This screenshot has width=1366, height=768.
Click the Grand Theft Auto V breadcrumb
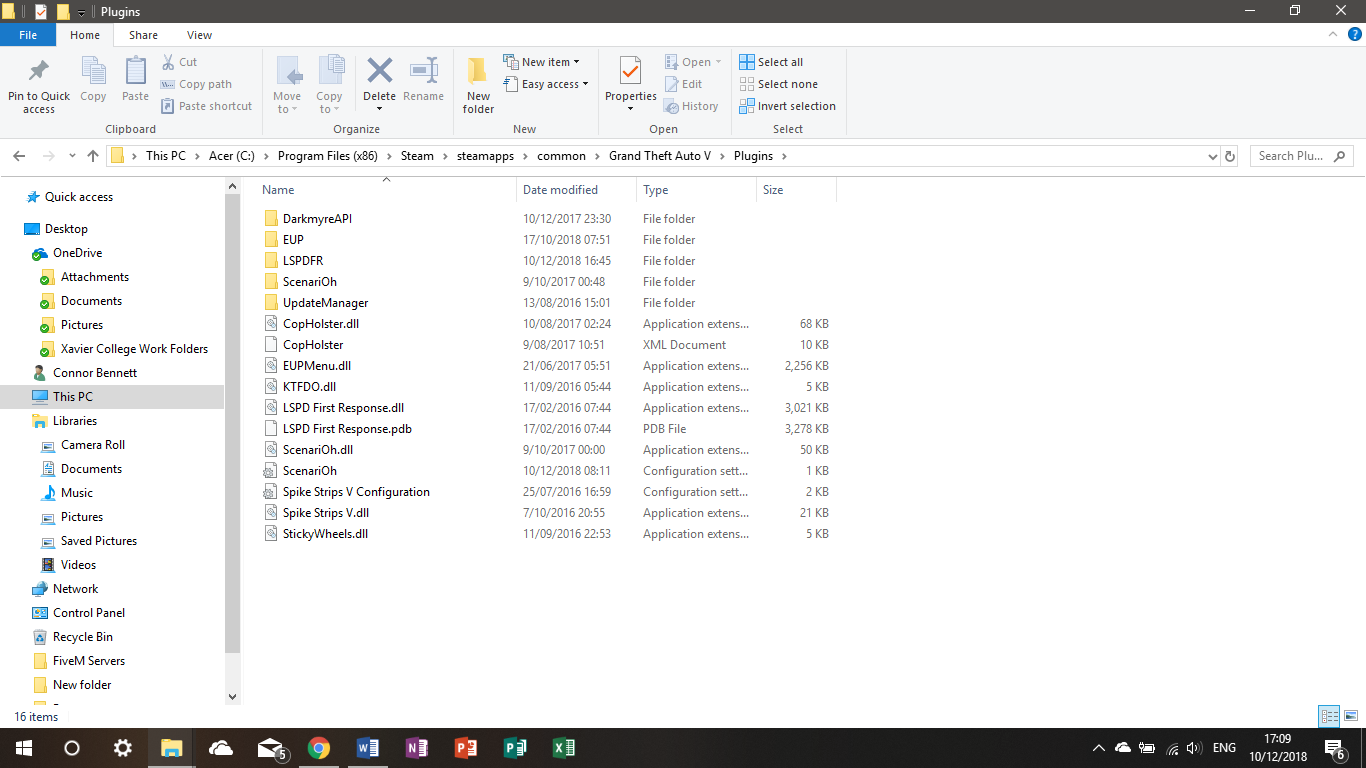click(x=660, y=156)
